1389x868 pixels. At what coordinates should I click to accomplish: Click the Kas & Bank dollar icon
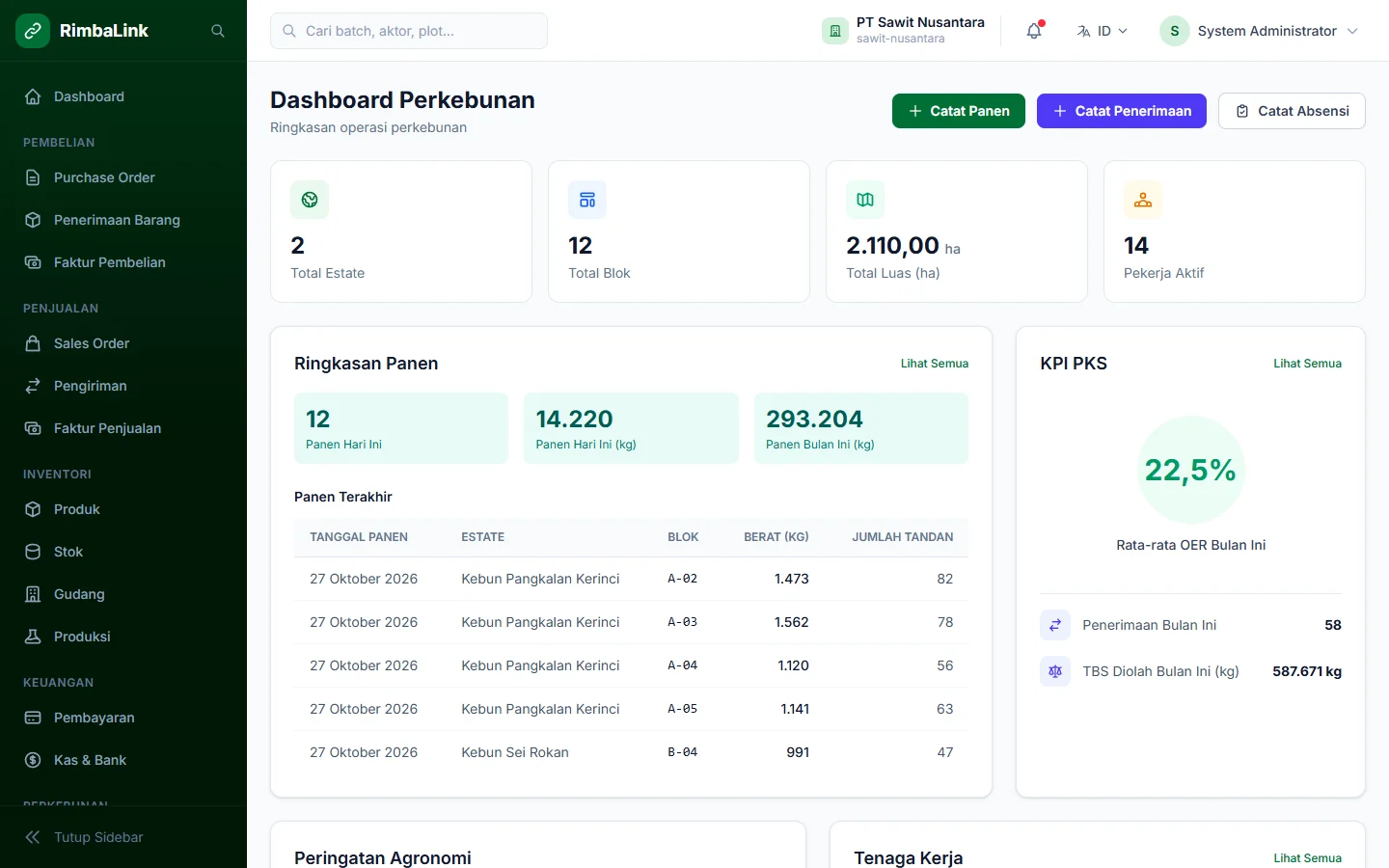tap(33, 760)
